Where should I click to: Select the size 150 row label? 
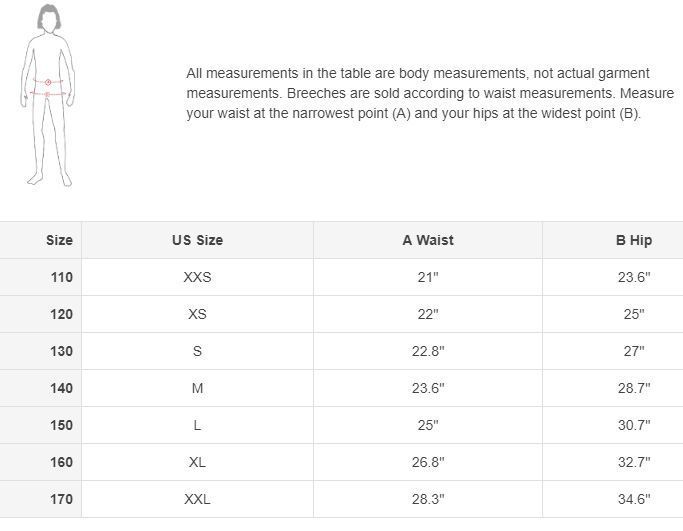click(x=61, y=425)
